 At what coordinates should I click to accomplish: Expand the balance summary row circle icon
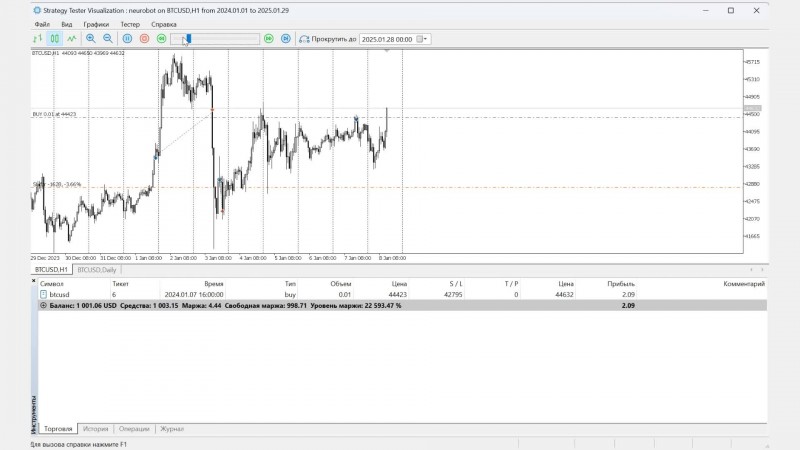(43, 306)
